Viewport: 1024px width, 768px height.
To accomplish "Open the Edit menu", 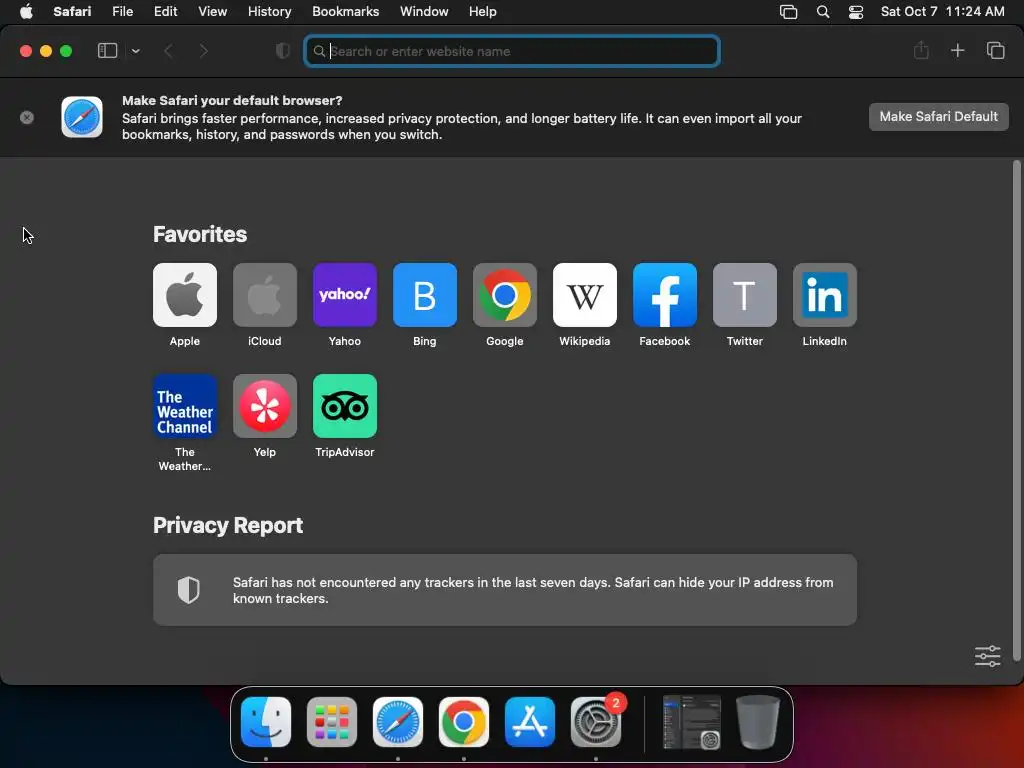I will (x=165, y=12).
